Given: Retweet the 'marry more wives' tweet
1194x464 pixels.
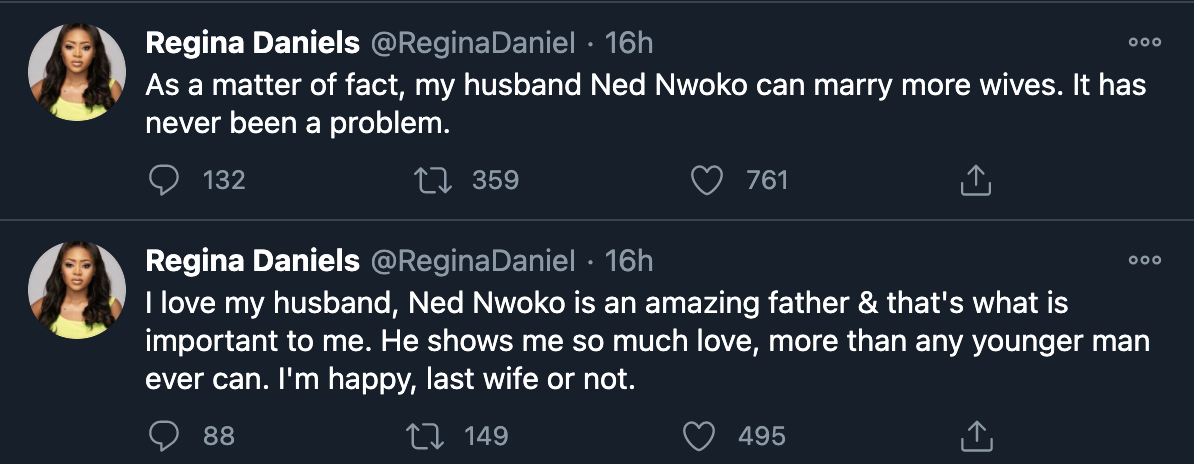Looking at the screenshot, I should pyautogui.click(x=431, y=180).
